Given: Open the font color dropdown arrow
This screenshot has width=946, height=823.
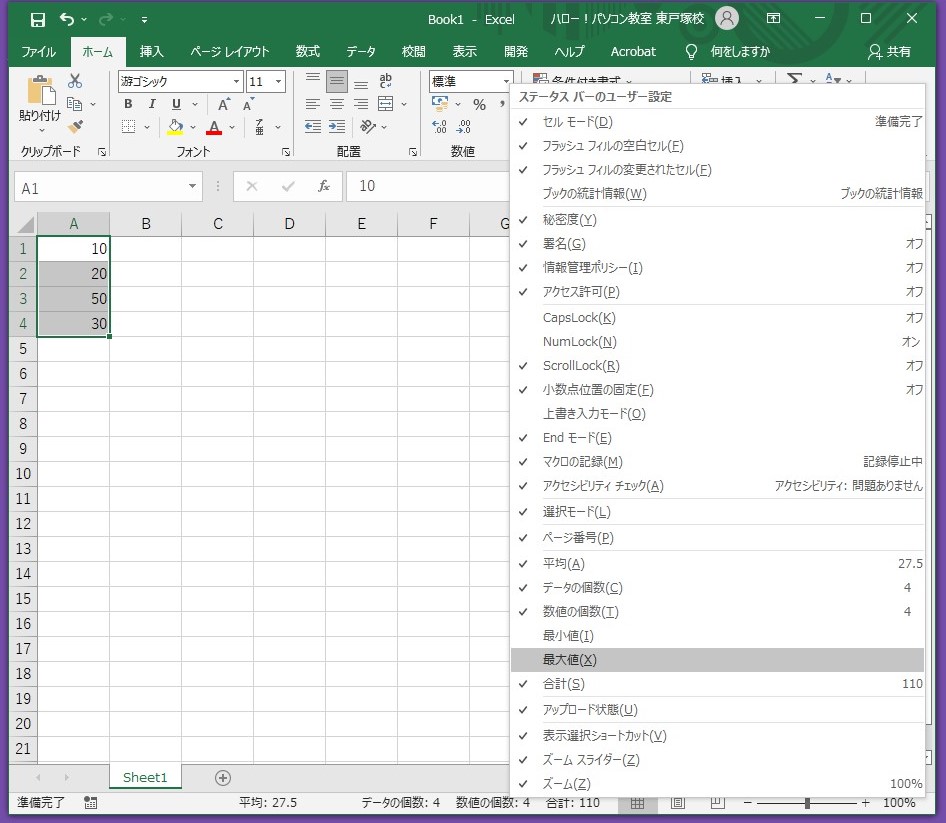Looking at the screenshot, I should click(232, 127).
